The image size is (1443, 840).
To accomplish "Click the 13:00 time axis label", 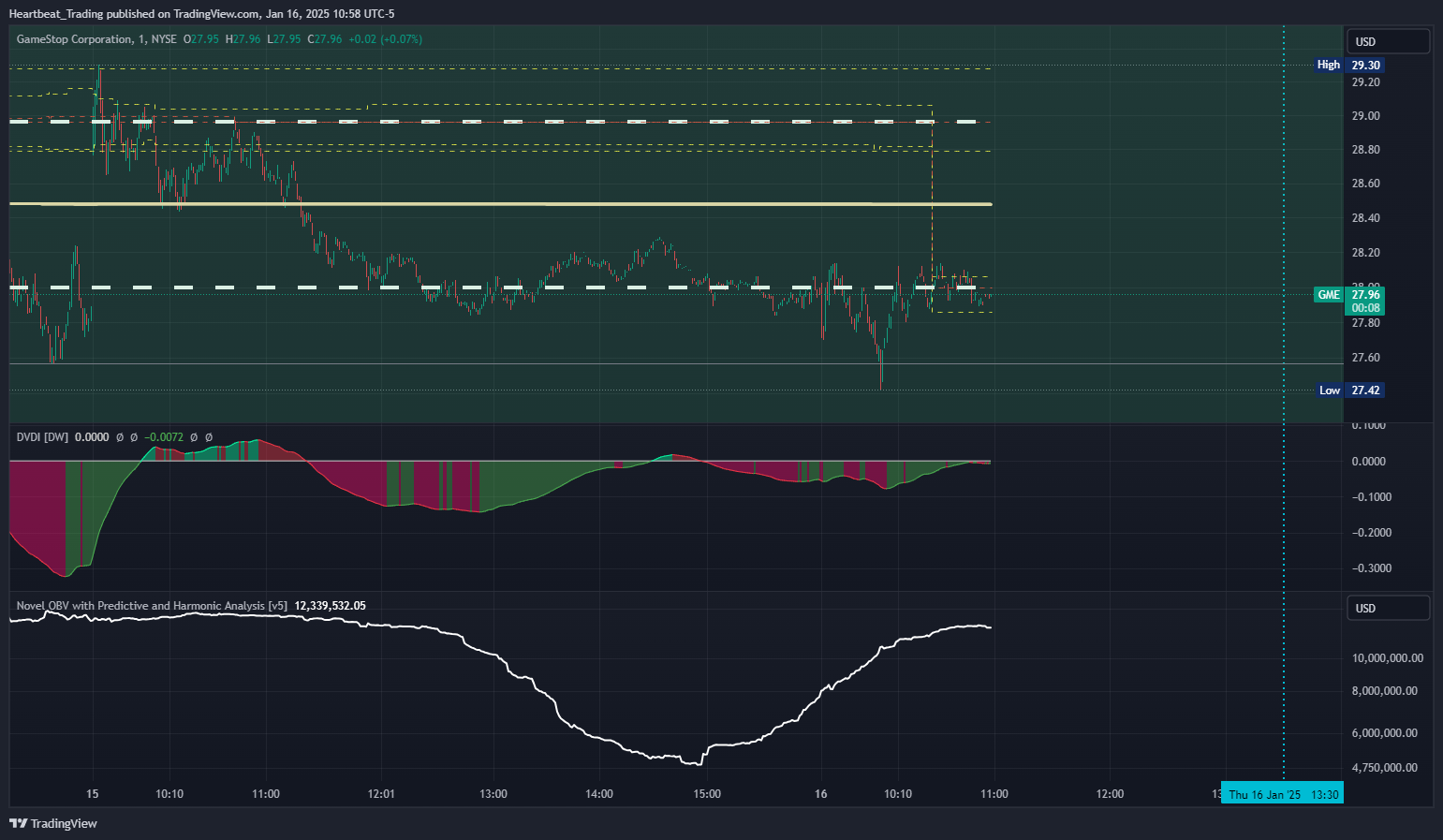I will (x=493, y=794).
